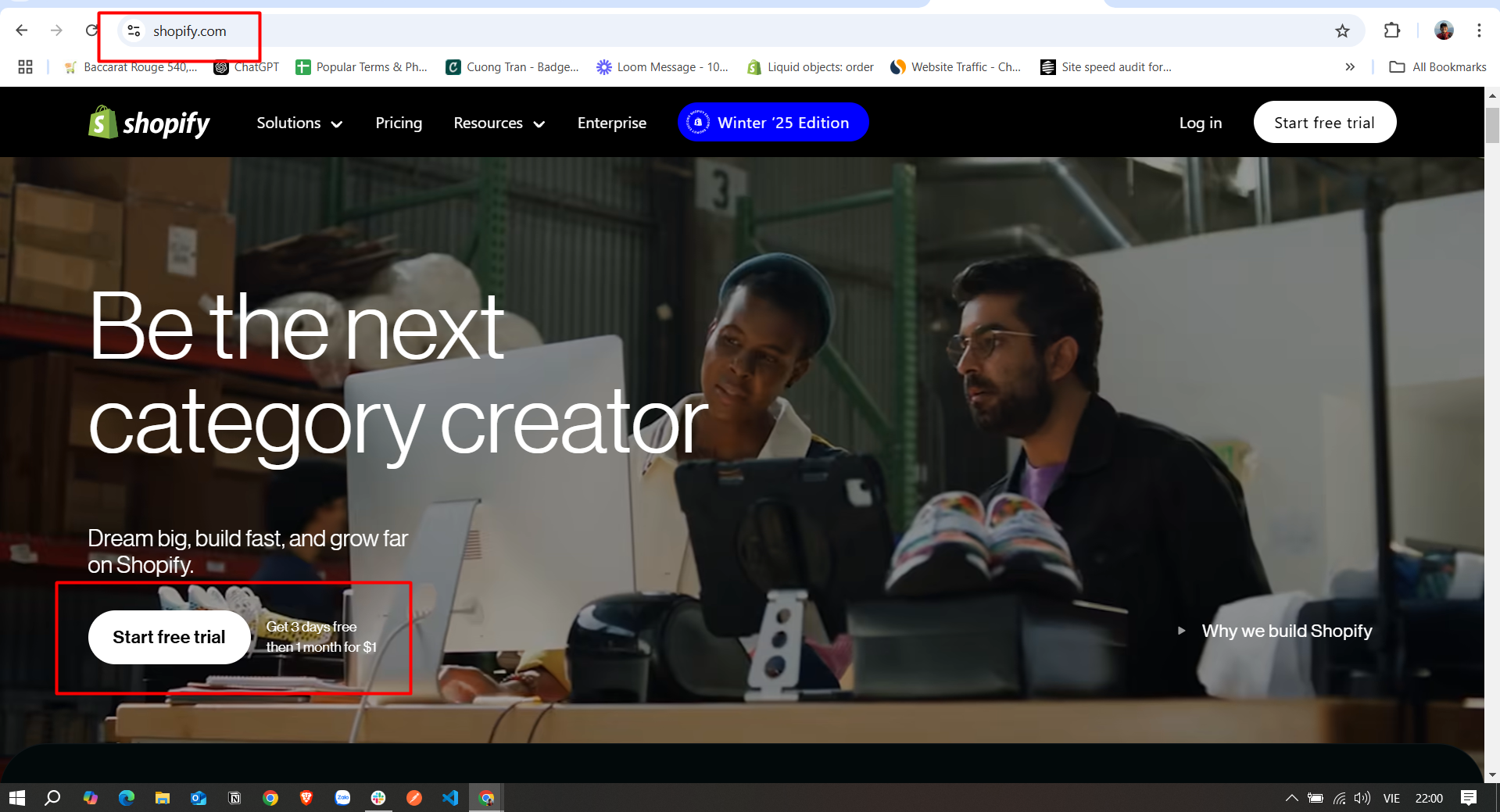
Task: Open Cuong Tran - Badge... bookmark
Action: (512, 67)
